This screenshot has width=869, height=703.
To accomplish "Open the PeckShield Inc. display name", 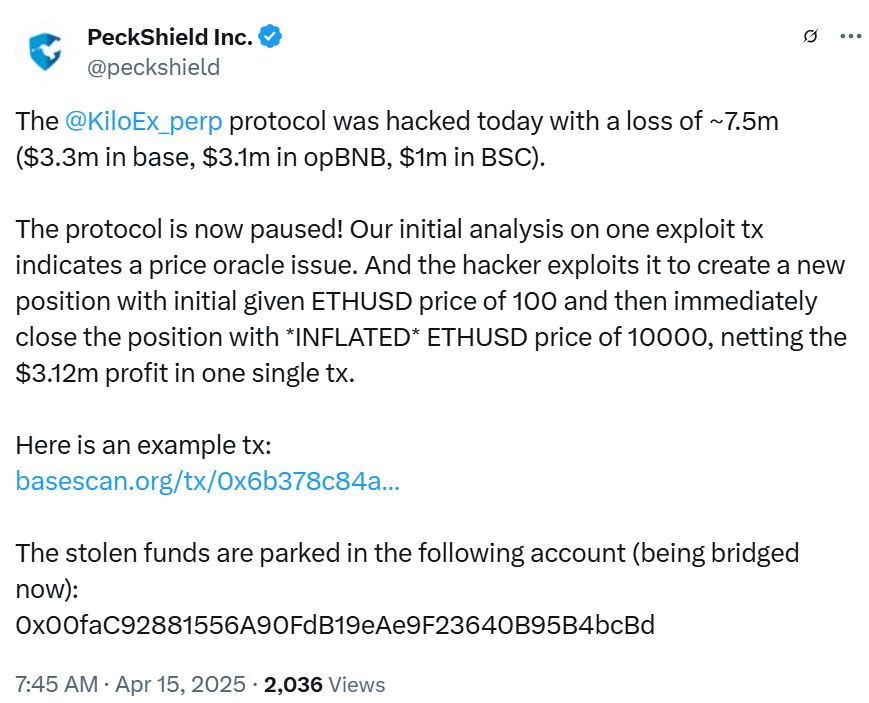I will [x=169, y=38].
